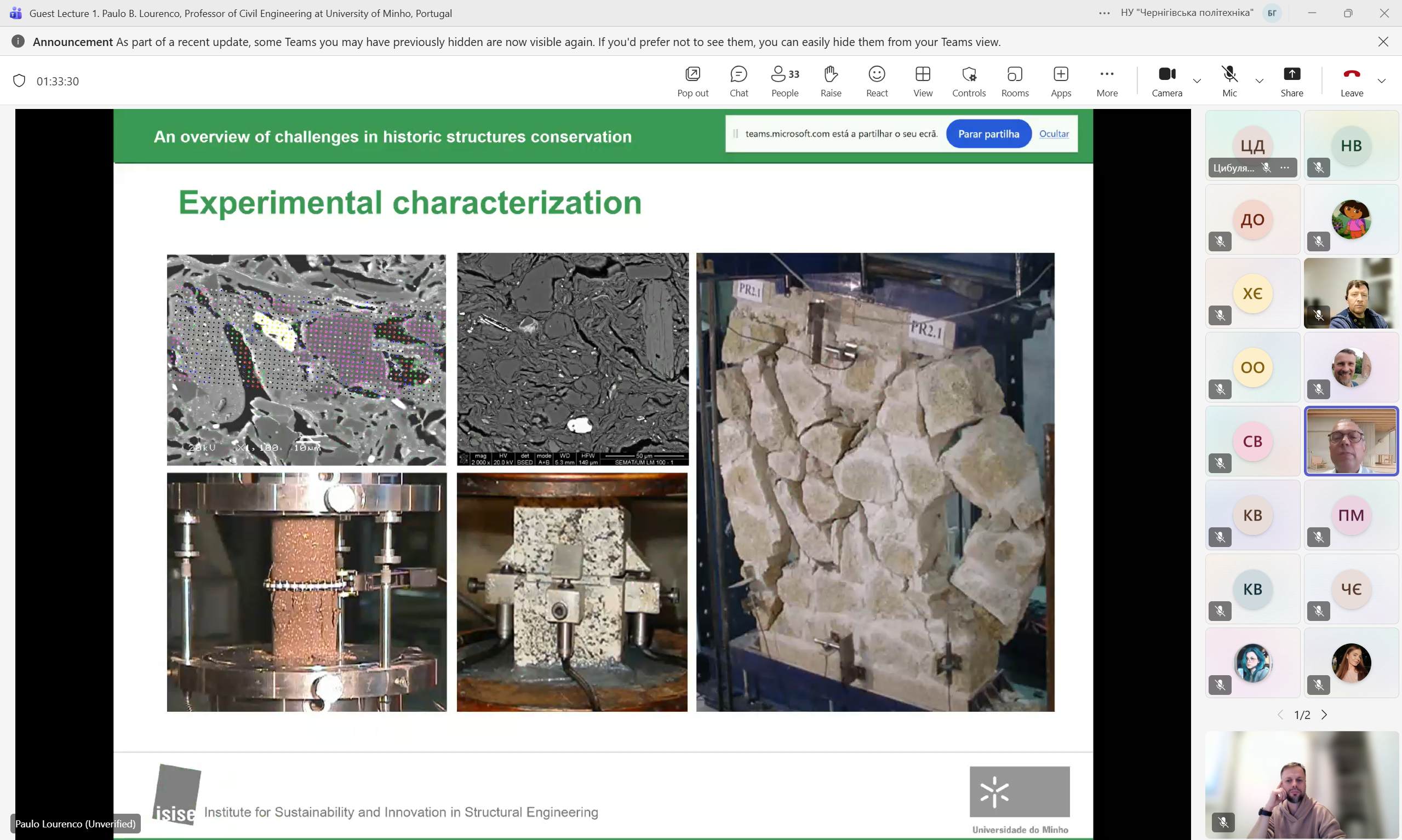
Task: Open the shield meeting security indicator
Action: click(19, 81)
